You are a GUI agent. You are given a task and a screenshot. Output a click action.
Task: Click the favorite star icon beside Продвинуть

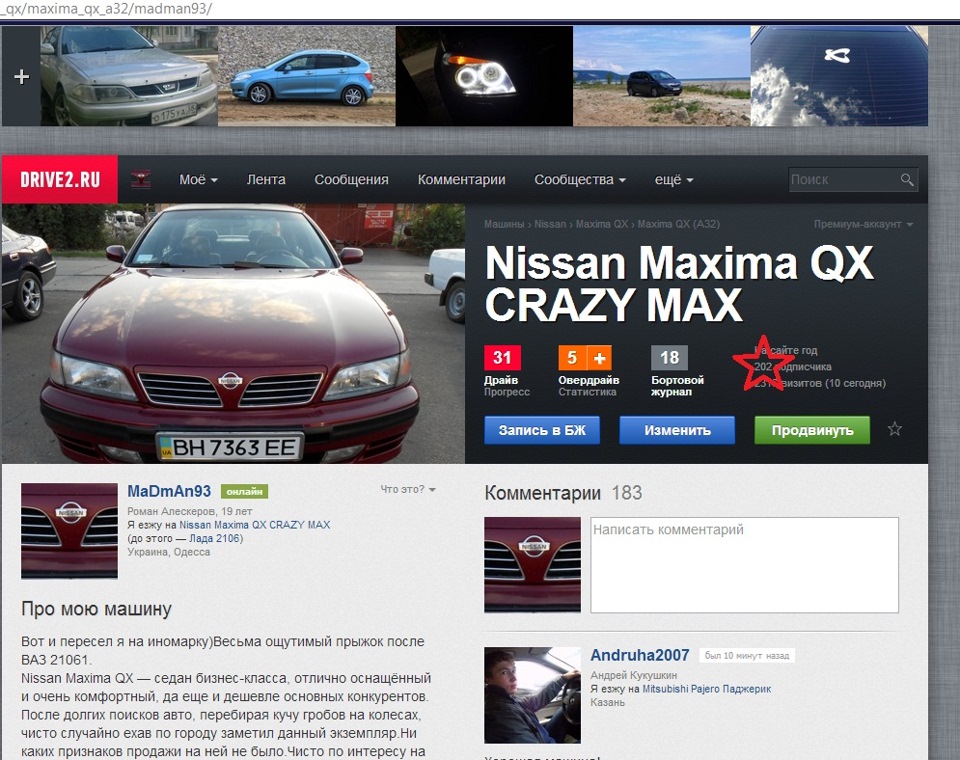[x=894, y=429]
